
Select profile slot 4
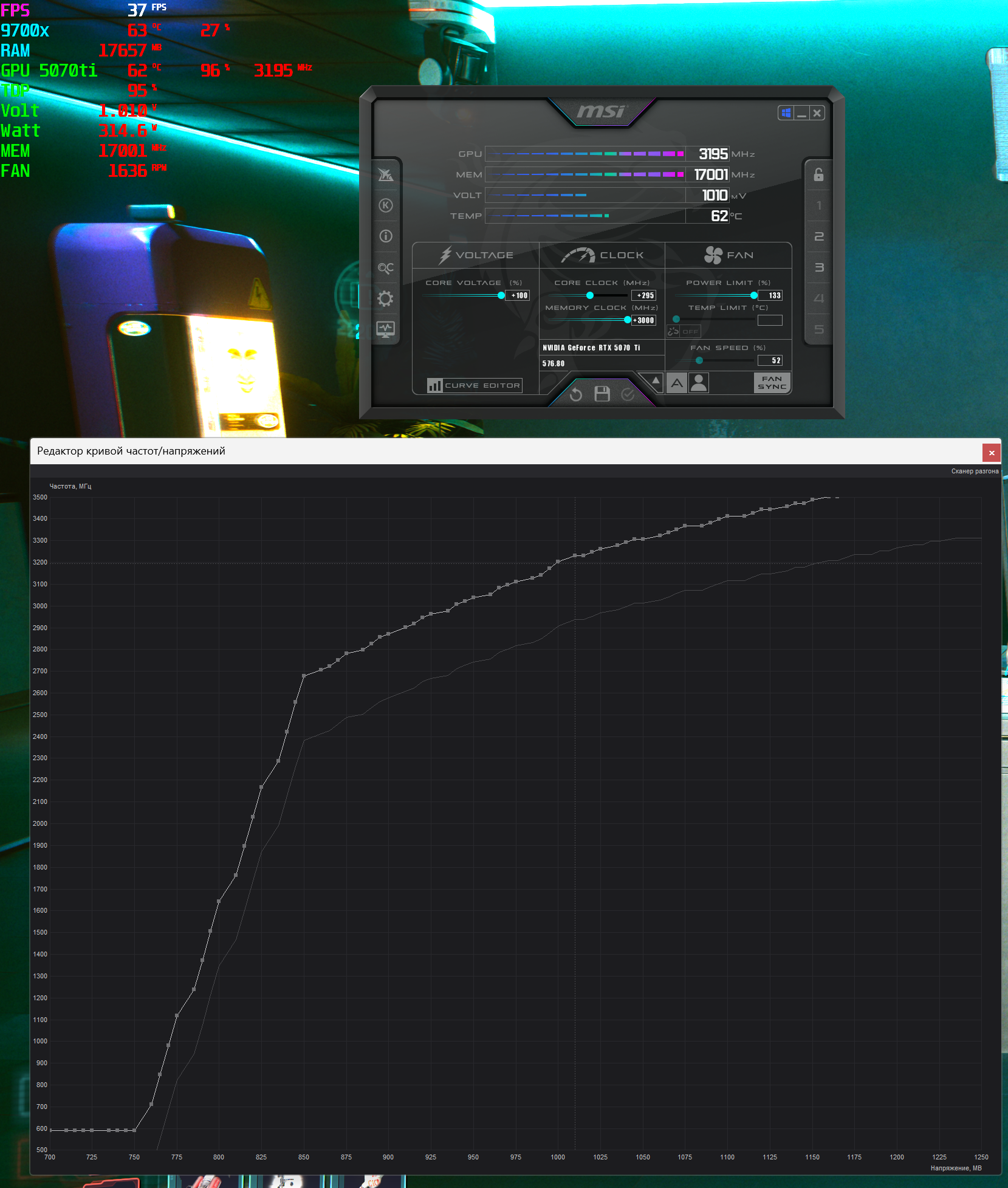point(819,298)
